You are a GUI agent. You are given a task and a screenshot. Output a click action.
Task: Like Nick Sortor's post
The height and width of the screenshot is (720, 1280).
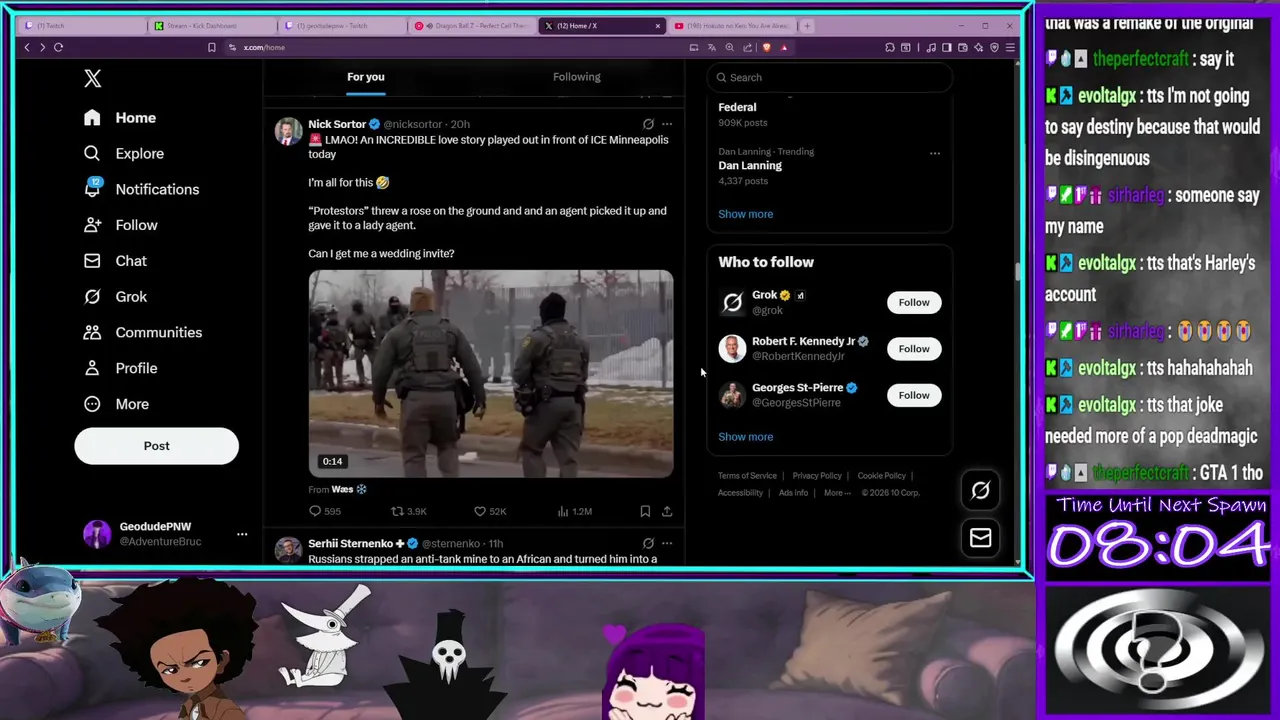[x=490, y=511]
